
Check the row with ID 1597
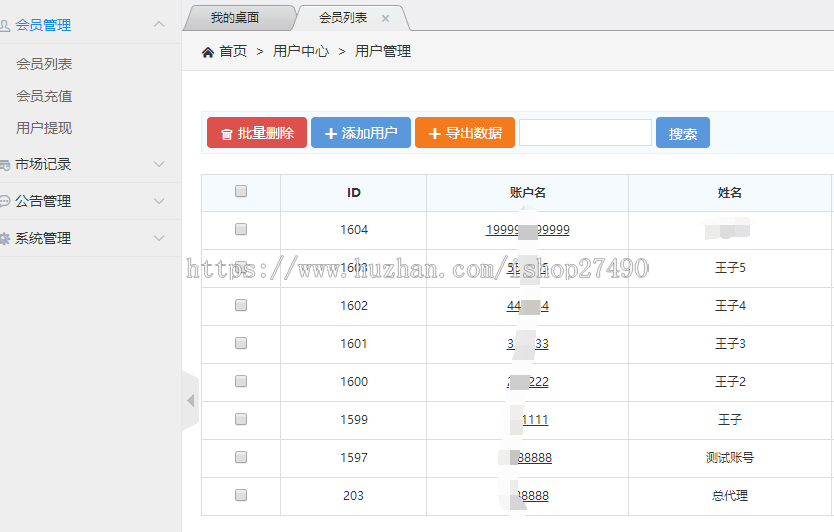[x=241, y=457]
